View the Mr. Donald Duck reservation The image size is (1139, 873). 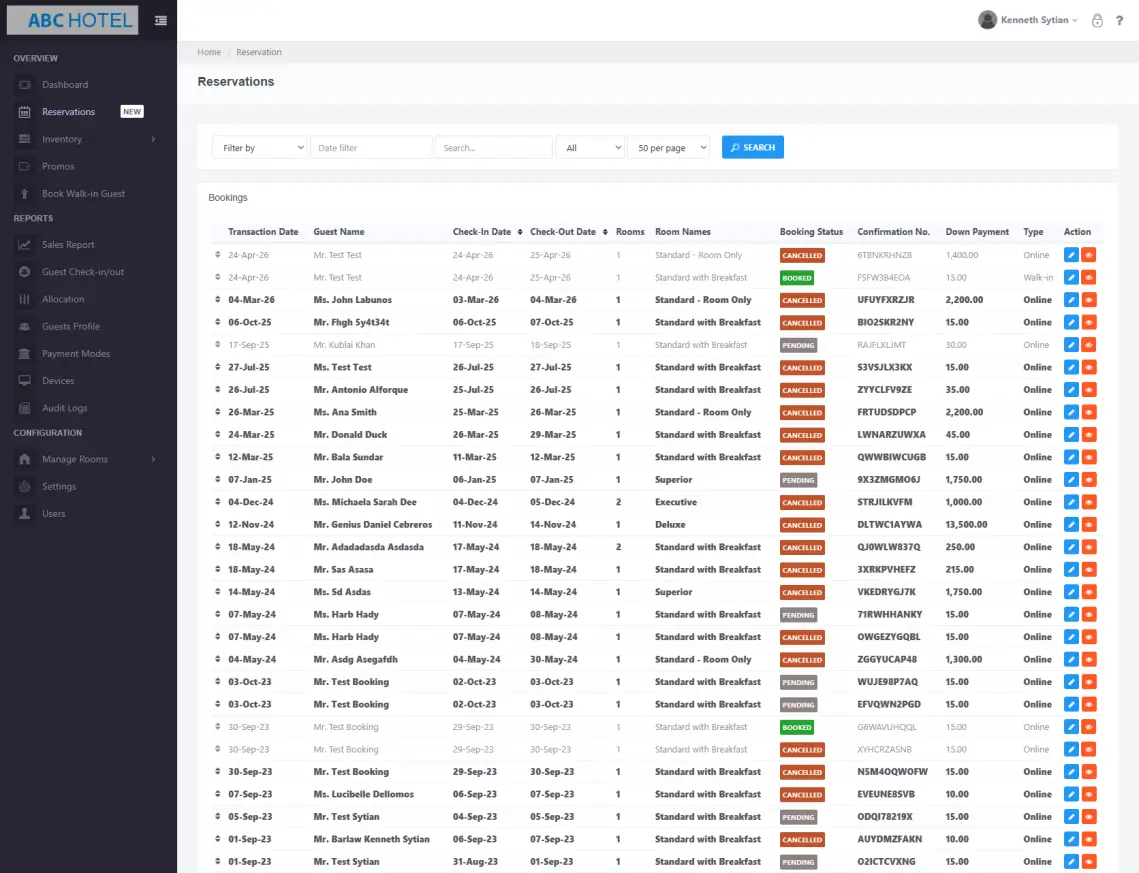click(x=1089, y=435)
